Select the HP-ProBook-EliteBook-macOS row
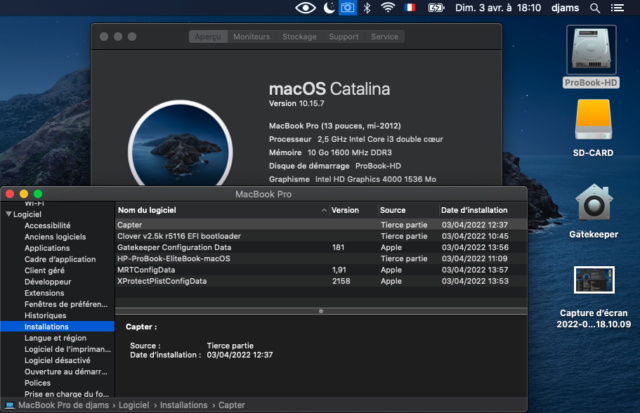640x413 pixels. pyautogui.click(x=321, y=258)
